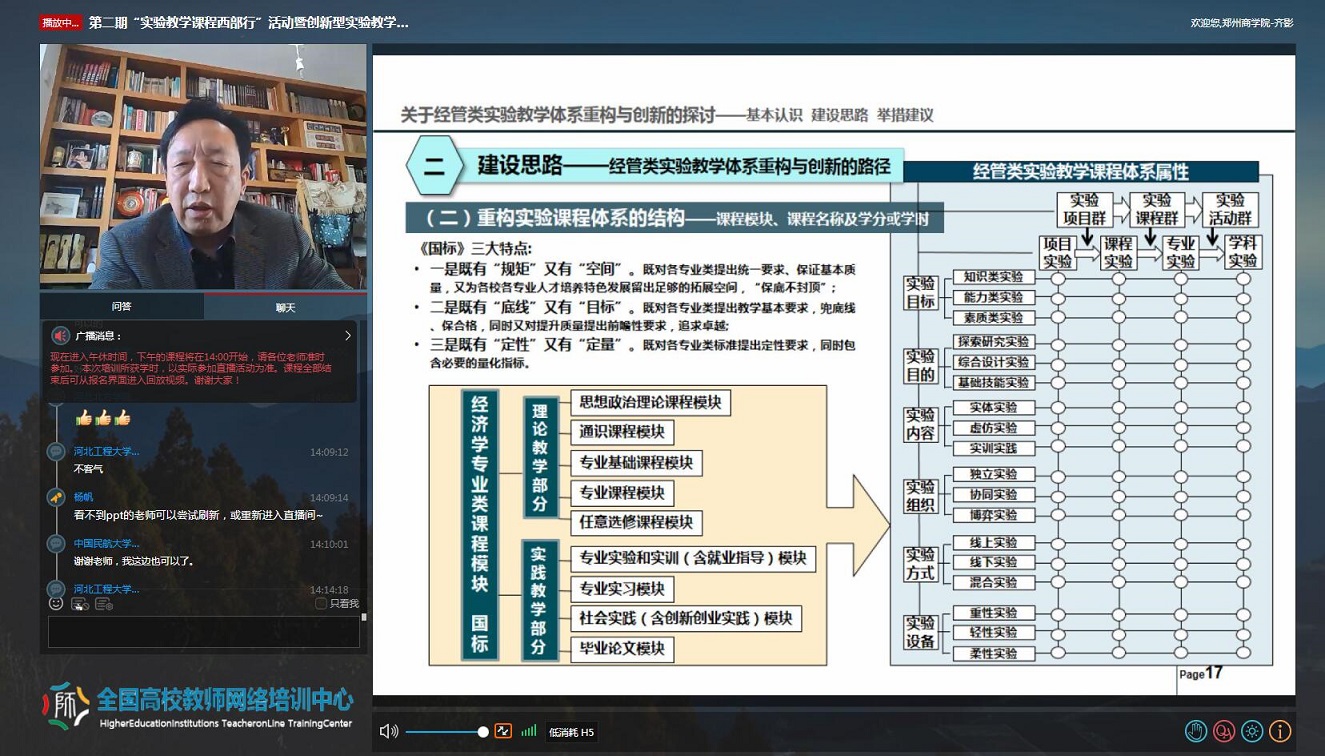Mute the speaker volume icon

pyautogui.click(x=389, y=731)
